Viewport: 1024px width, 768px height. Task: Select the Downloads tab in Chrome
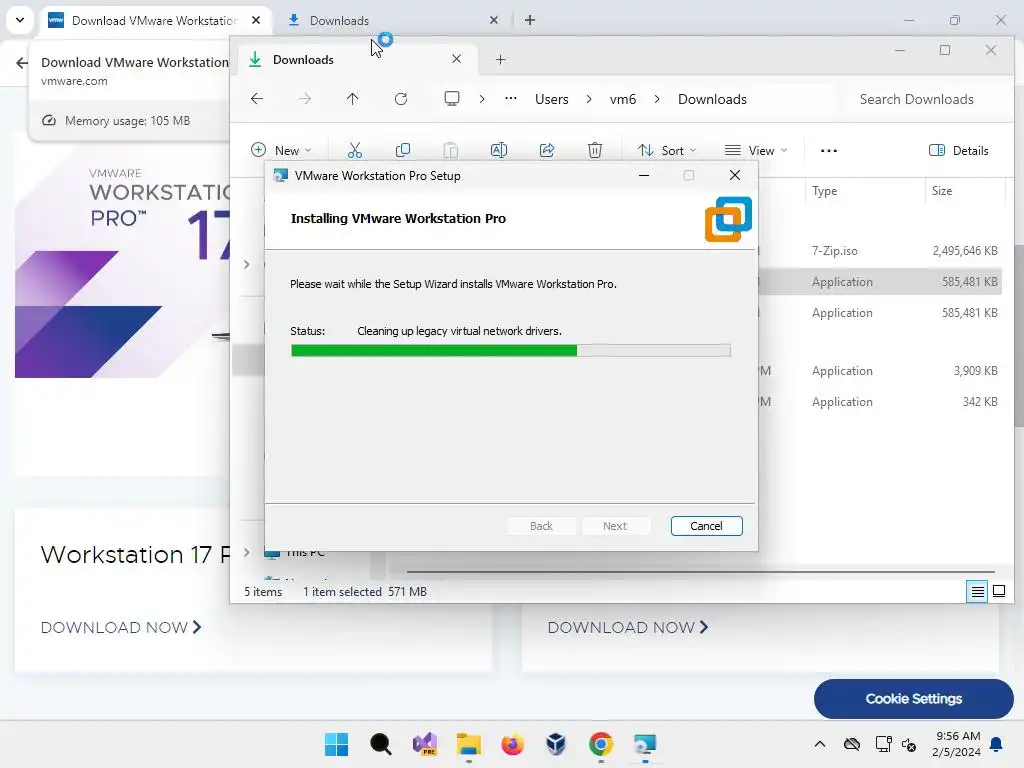point(392,20)
